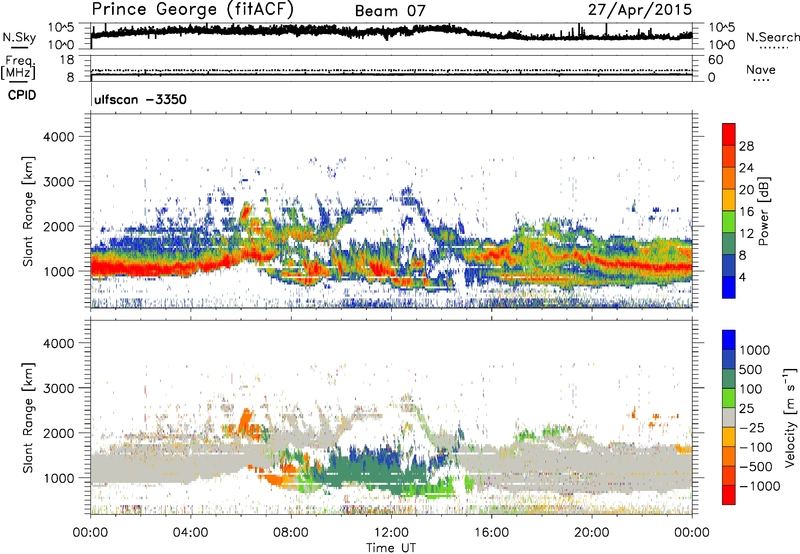Screen dimensions: 800x554
Task: Click the '60' right Nave axis value
Action: [715, 60]
